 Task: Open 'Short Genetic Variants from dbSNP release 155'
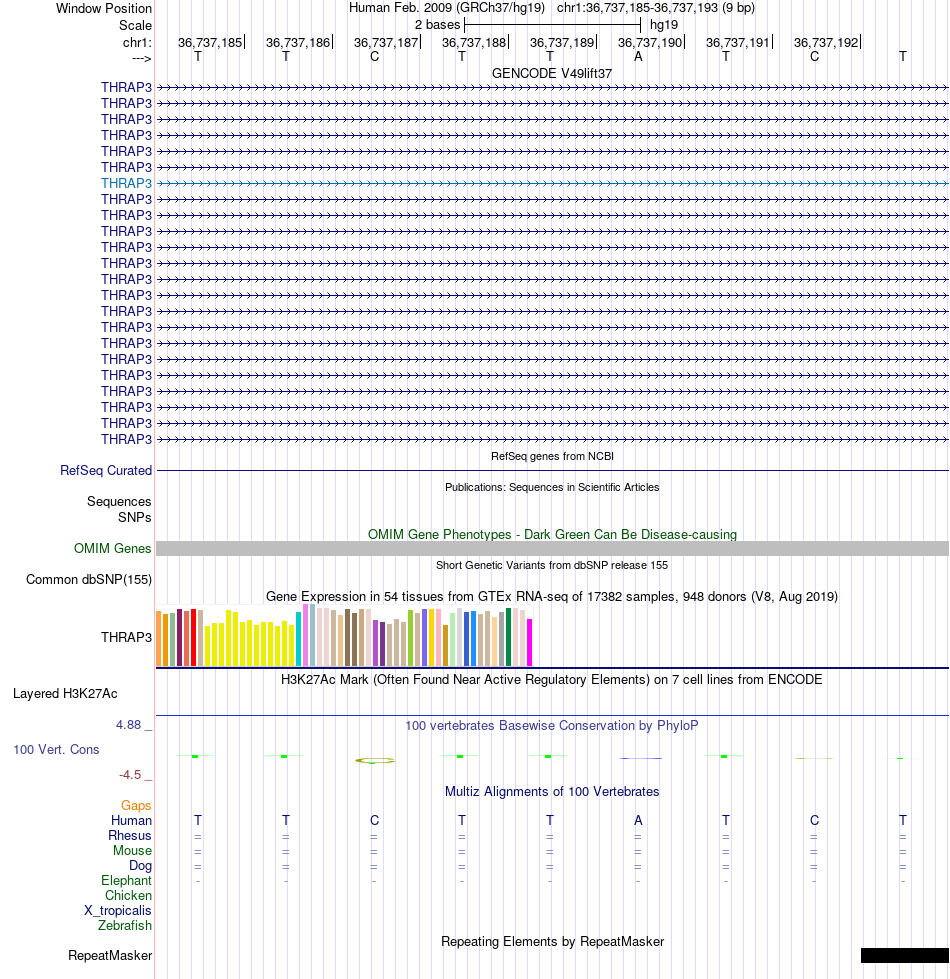click(x=552, y=565)
